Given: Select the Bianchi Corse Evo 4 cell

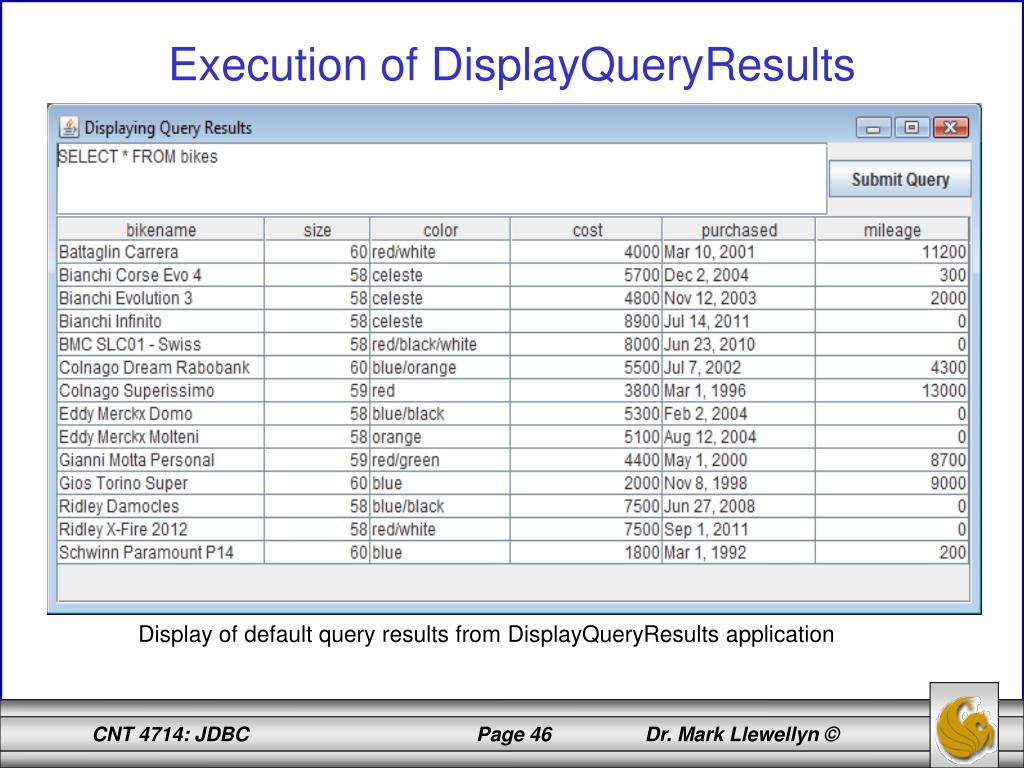Looking at the screenshot, I should tap(161, 275).
